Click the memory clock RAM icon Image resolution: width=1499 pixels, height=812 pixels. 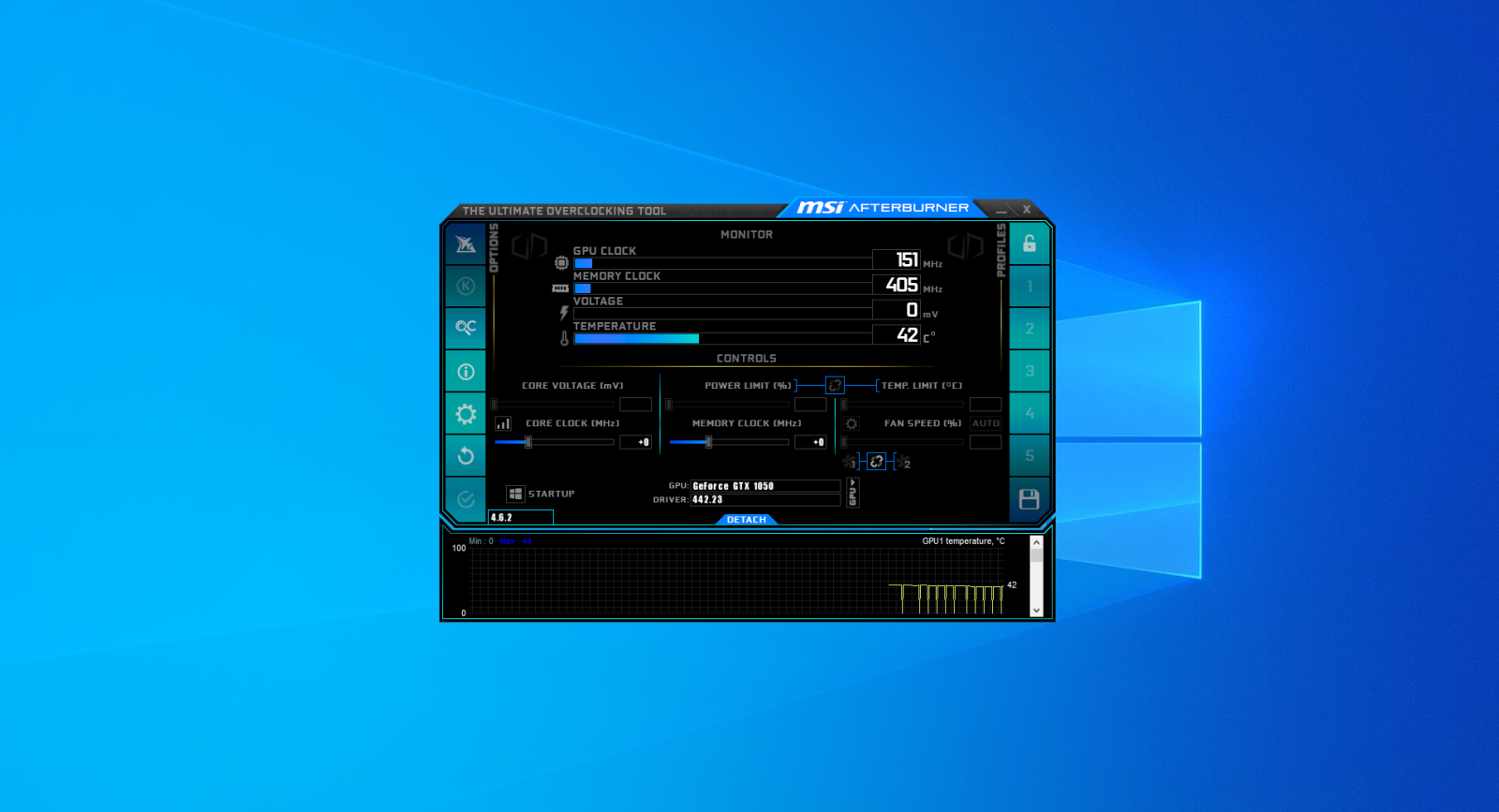pyautogui.click(x=560, y=288)
